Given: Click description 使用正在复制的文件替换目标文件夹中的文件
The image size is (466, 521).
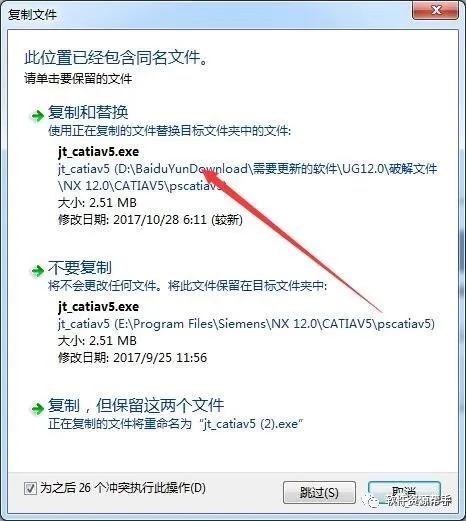Looking at the screenshot, I should [169, 131].
